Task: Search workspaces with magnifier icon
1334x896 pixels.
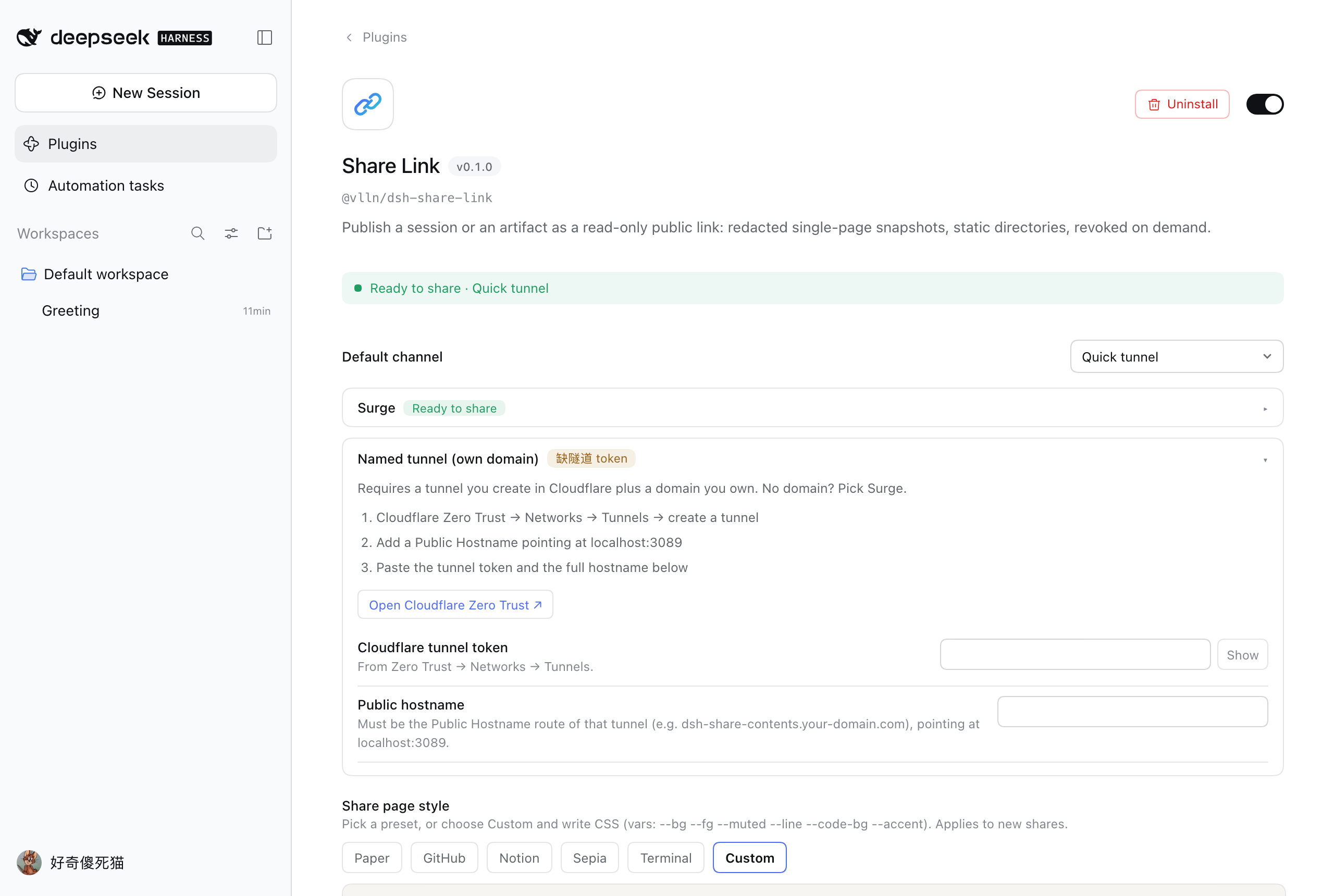Action: pyautogui.click(x=198, y=233)
